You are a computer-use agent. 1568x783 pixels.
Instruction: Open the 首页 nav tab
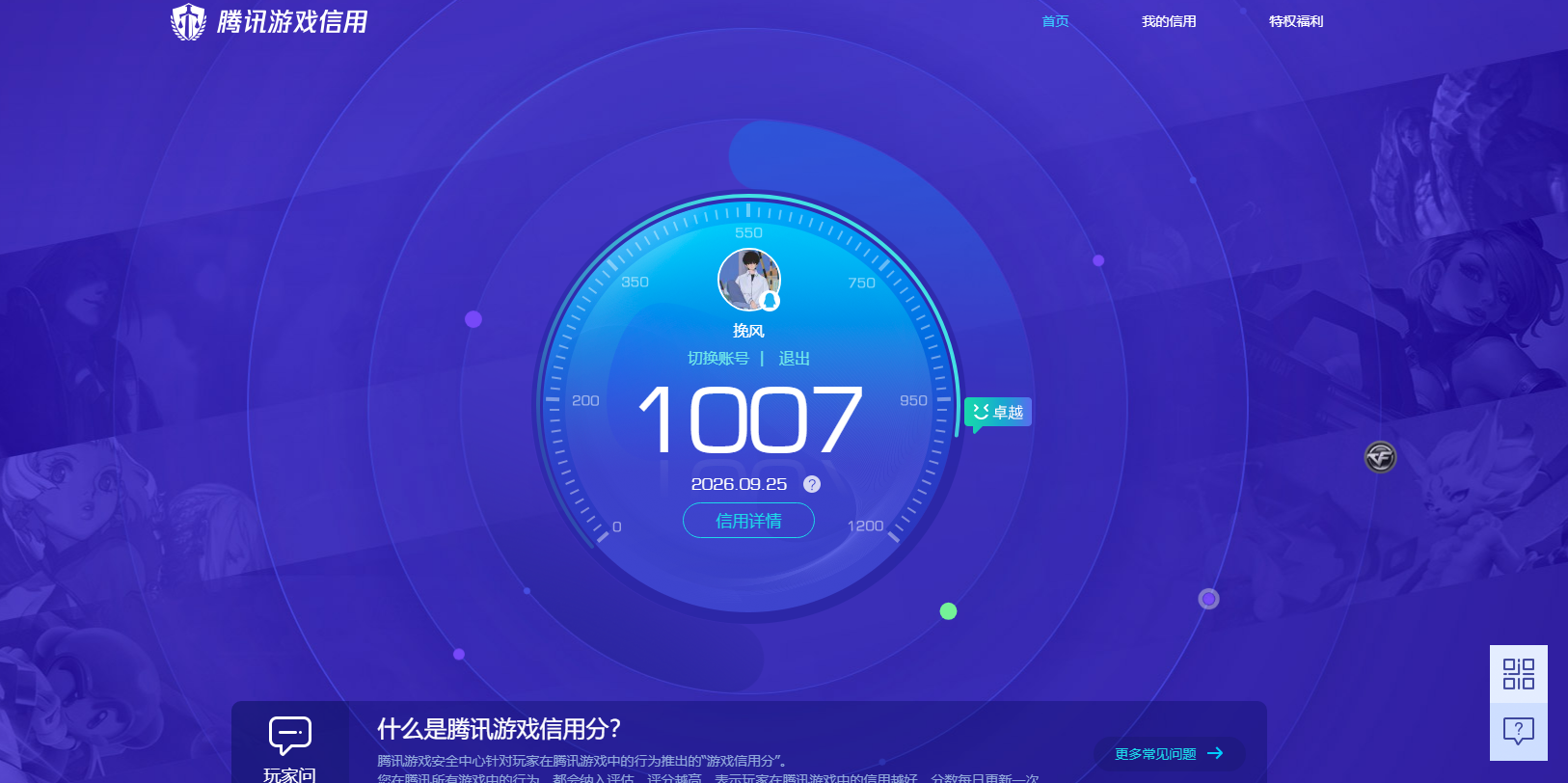[1055, 21]
